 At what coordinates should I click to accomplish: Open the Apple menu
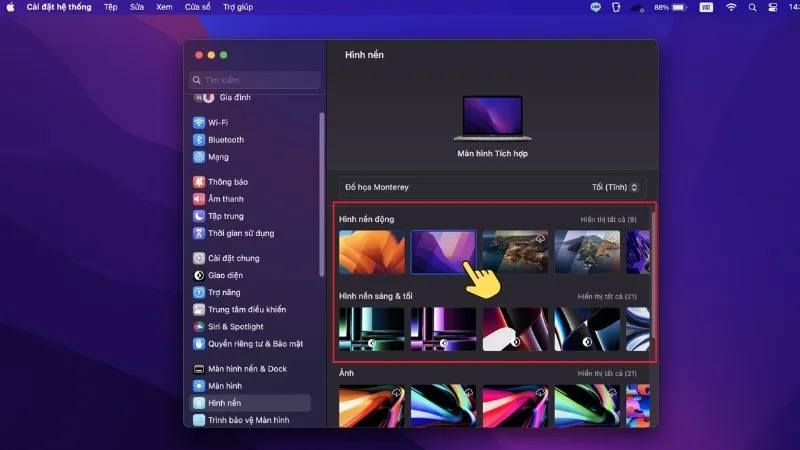point(11,7)
